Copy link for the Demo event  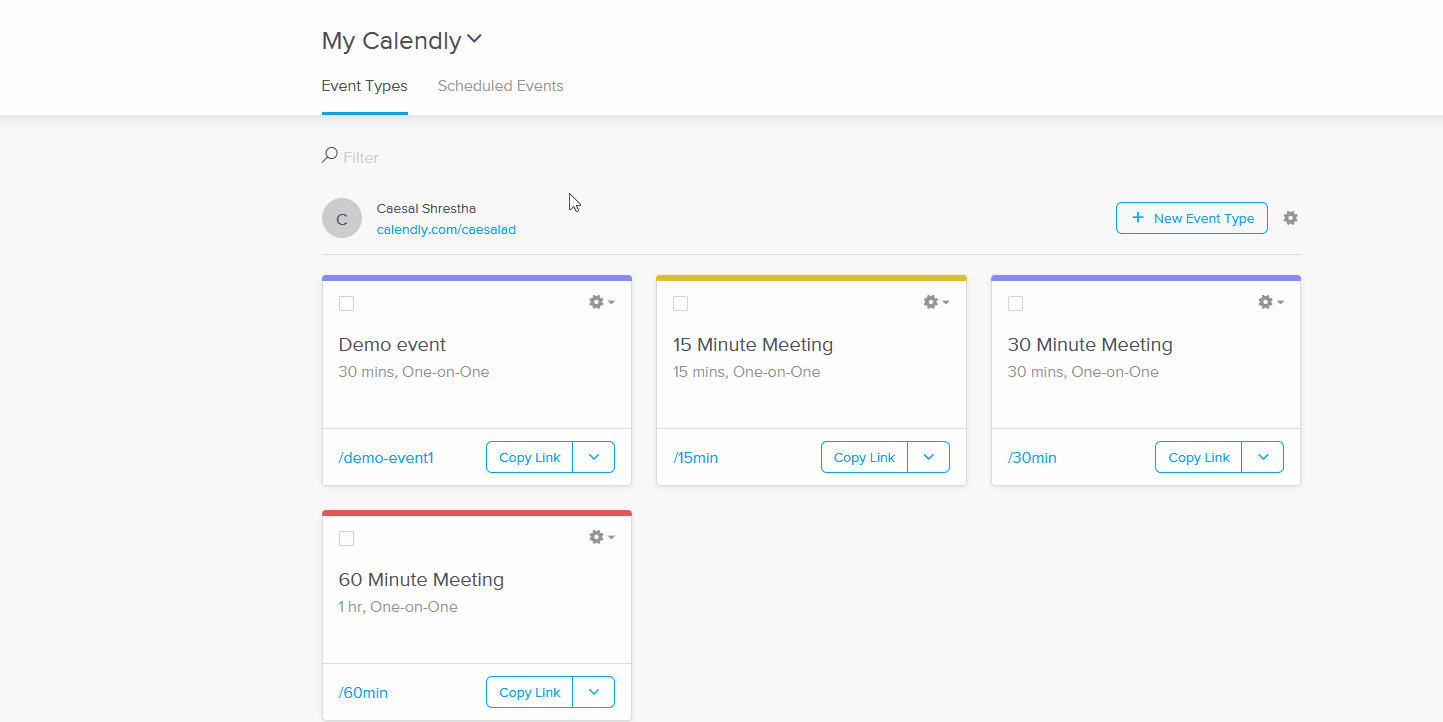click(x=530, y=457)
